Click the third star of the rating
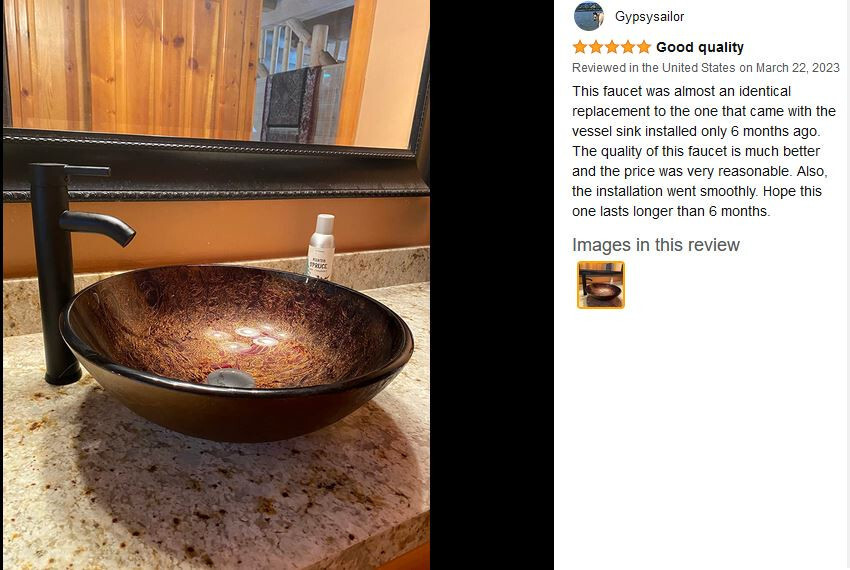Viewport: 850px width, 570px height. 611,47
